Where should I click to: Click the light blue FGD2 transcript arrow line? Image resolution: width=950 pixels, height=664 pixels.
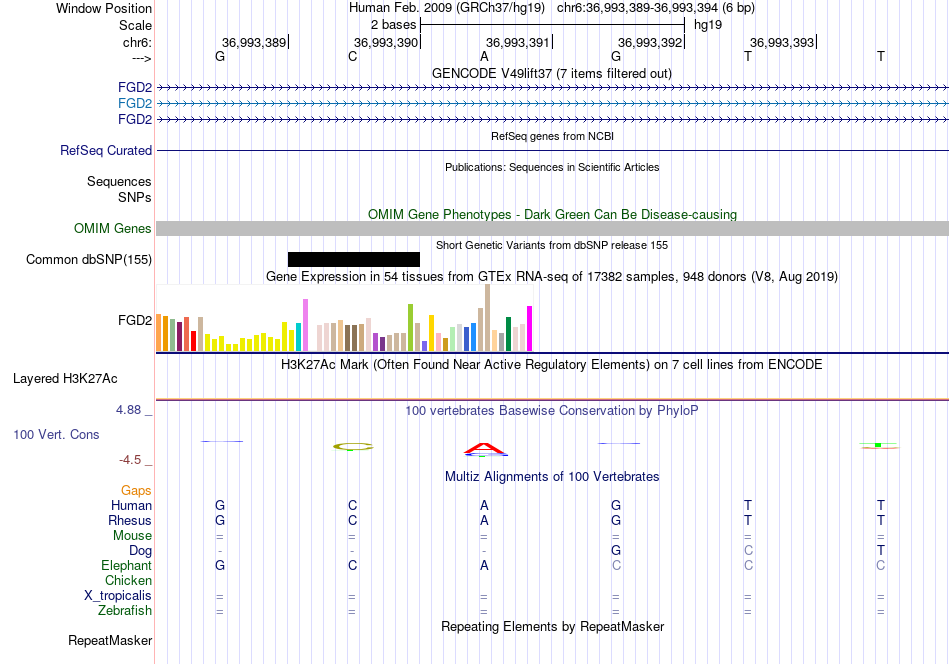click(552, 104)
